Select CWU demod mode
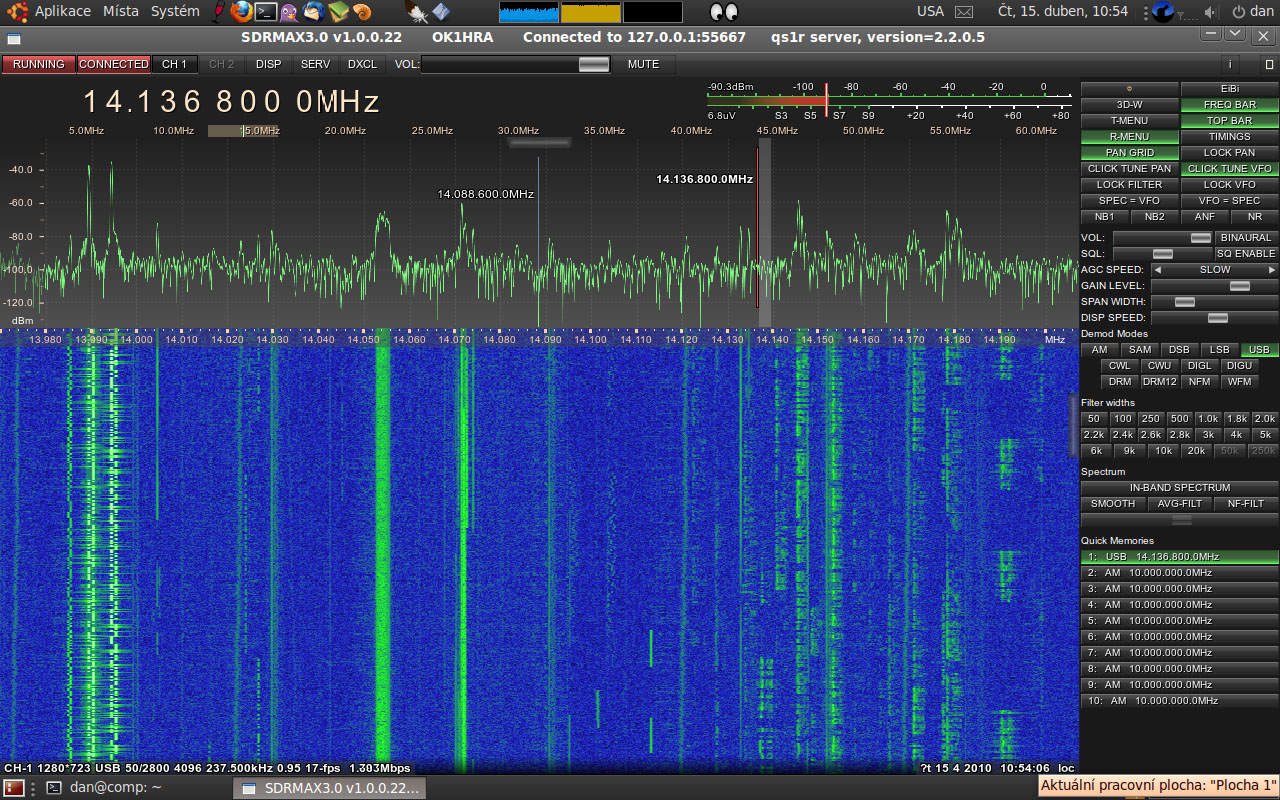Viewport: 1280px width, 800px height. pyautogui.click(x=1160, y=366)
